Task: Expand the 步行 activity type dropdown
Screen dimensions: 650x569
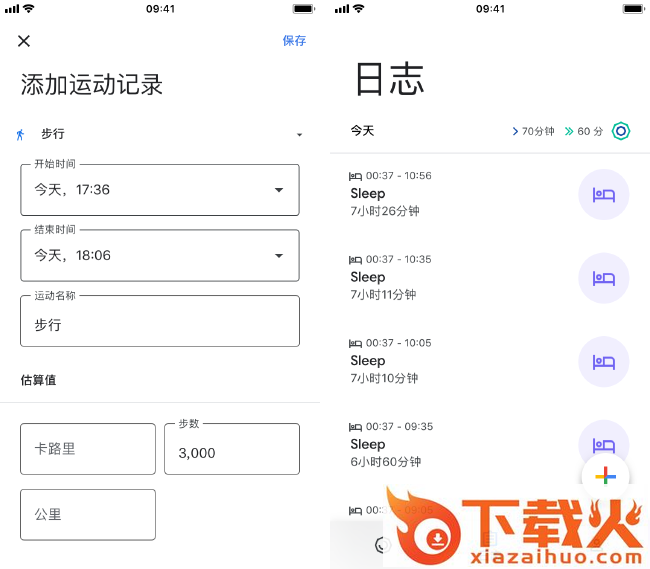Action: (x=298, y=135)
